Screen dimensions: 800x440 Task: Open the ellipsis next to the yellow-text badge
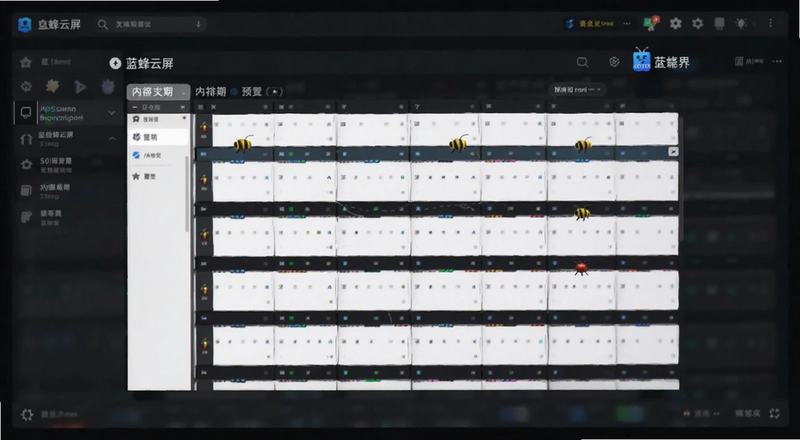(x=627, y=23)
